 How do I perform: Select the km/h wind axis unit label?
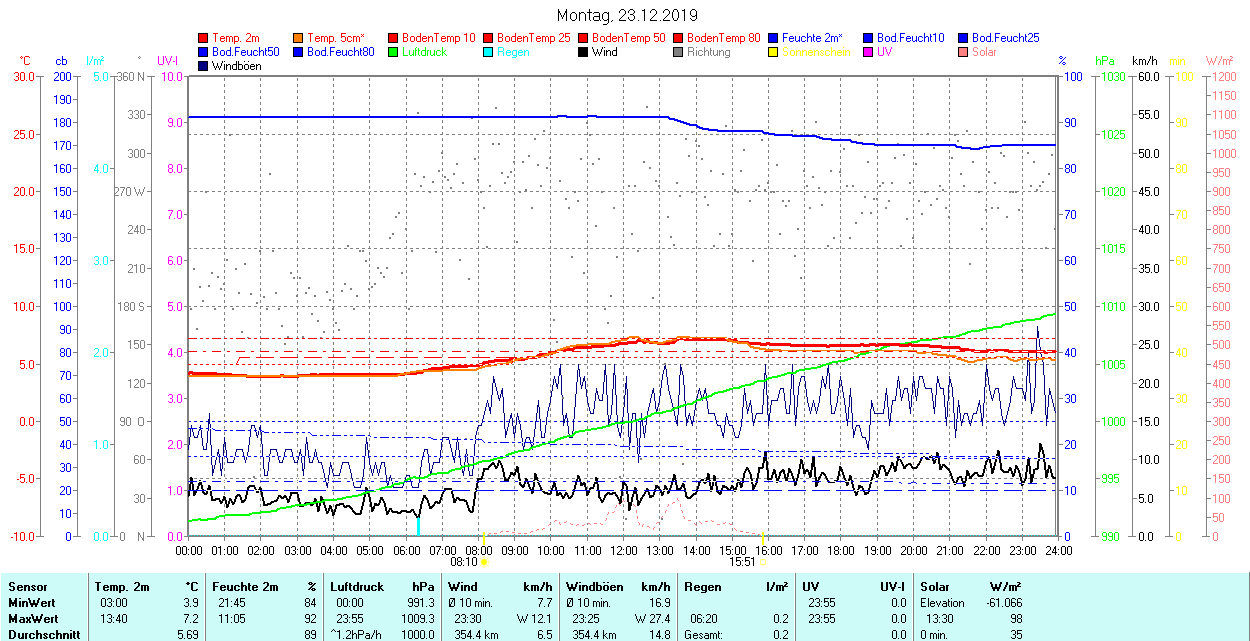tap(1144, 61)
